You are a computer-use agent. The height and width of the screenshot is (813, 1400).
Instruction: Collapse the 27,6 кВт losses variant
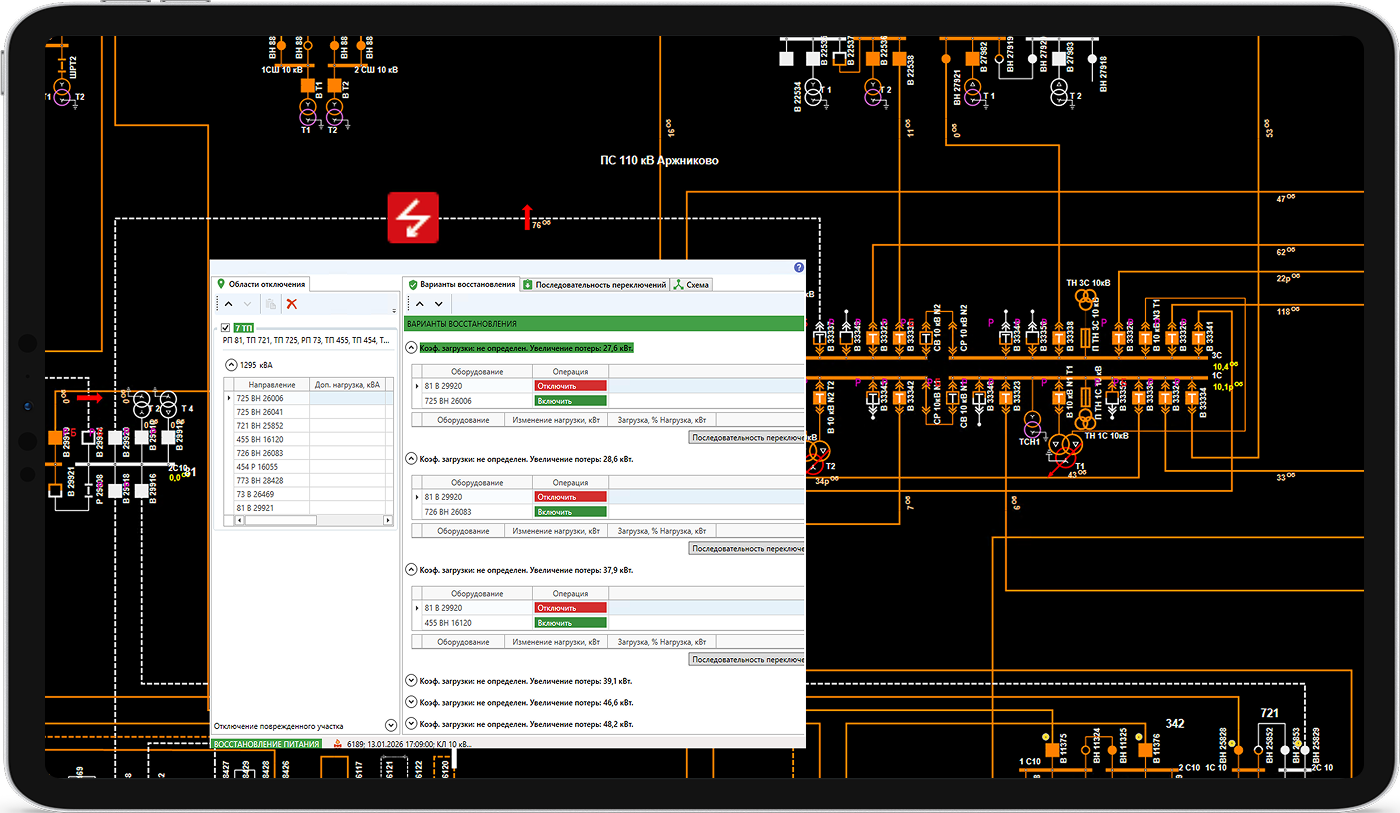tap(411, 348)
